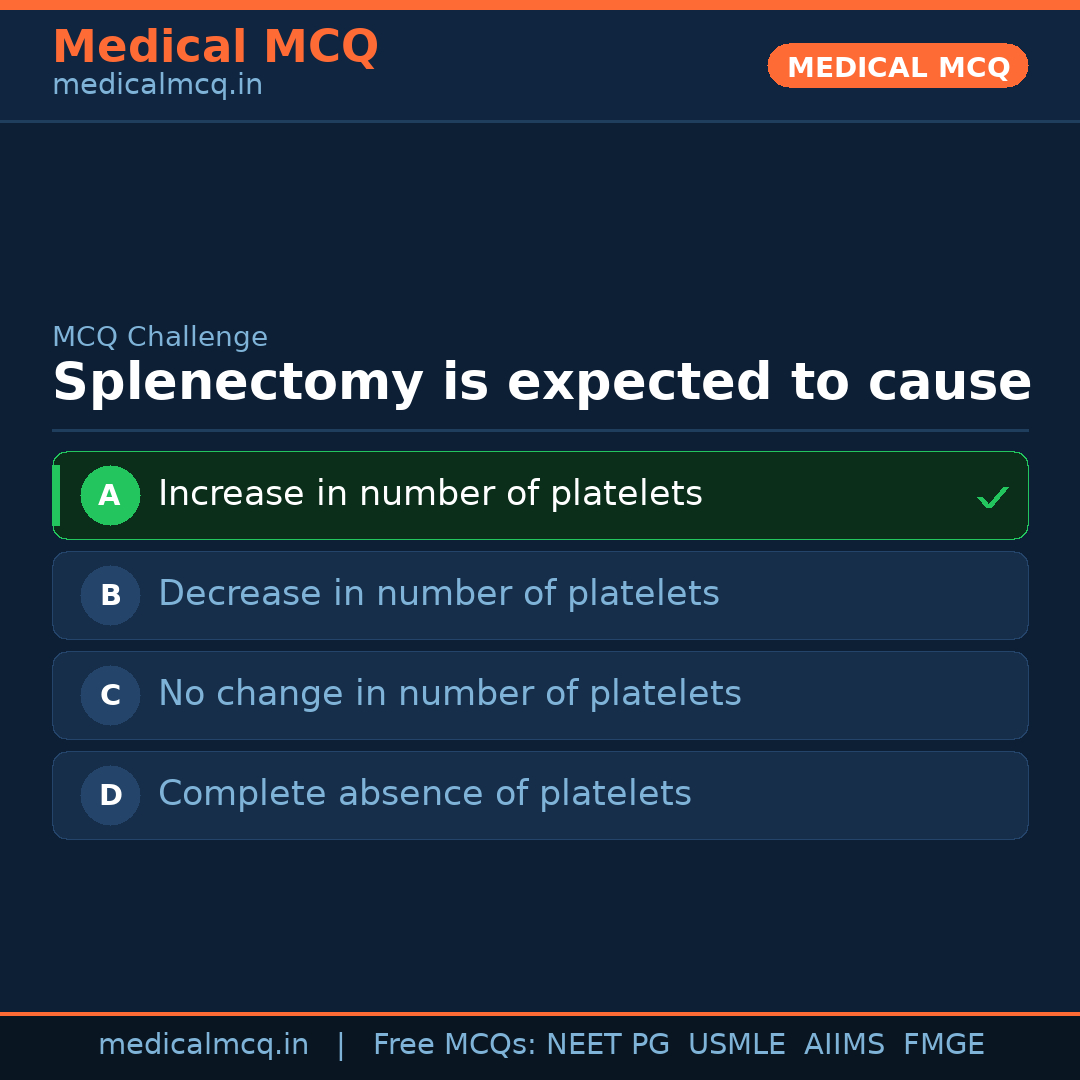Viewport: 1080px width, 1080px height.
Task: Open the medicalmcq.in link in footer
Action: click(x=203, y=1045)
